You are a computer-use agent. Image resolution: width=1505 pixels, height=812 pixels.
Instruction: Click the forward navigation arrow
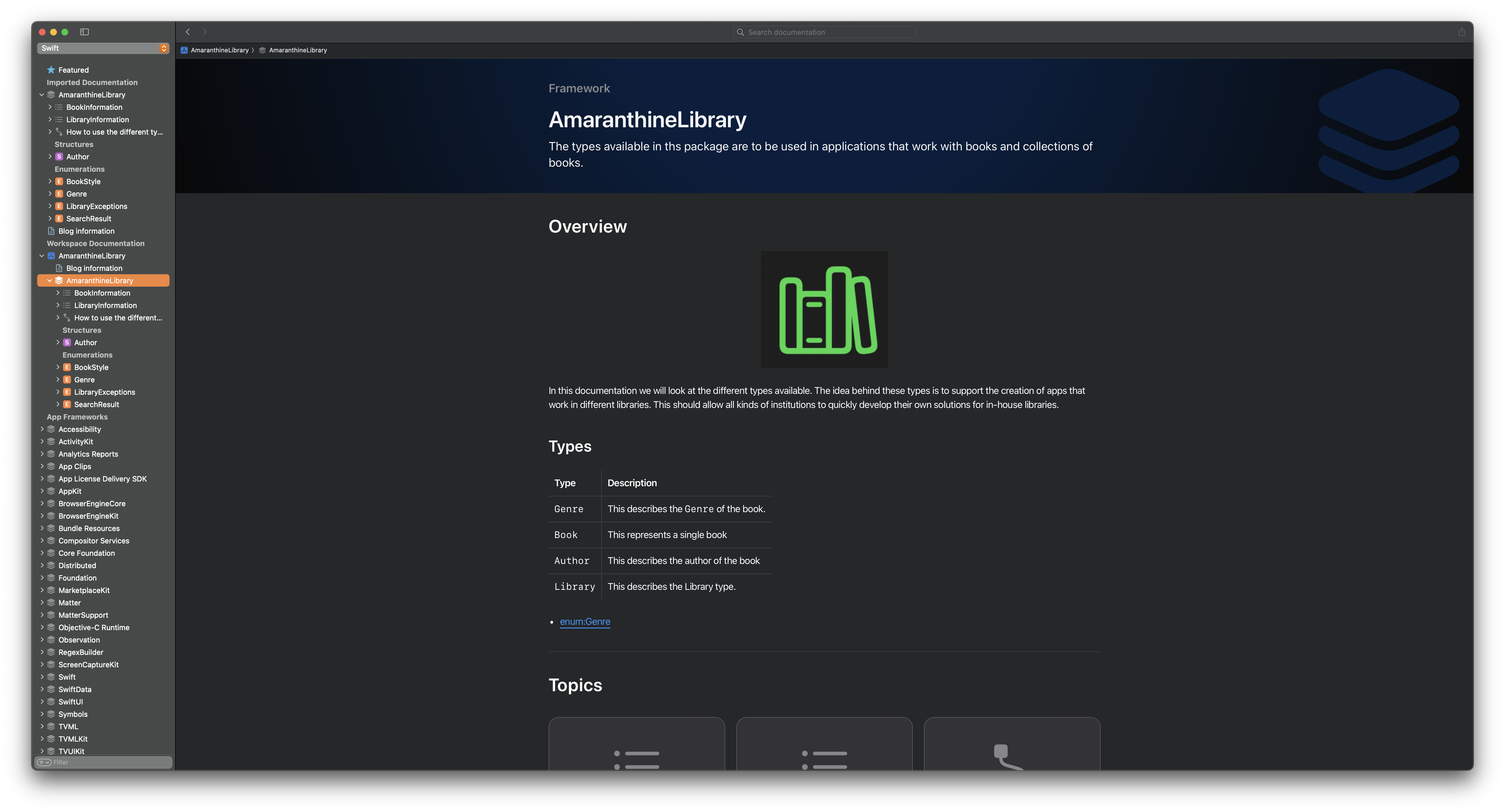pyautogui.click(x=204, y=32)
